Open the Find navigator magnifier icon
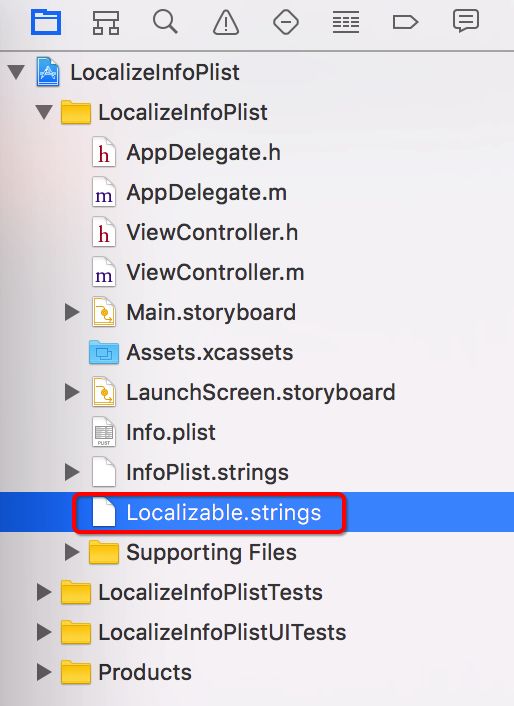514x706 pixels. [x=165, y=22]
